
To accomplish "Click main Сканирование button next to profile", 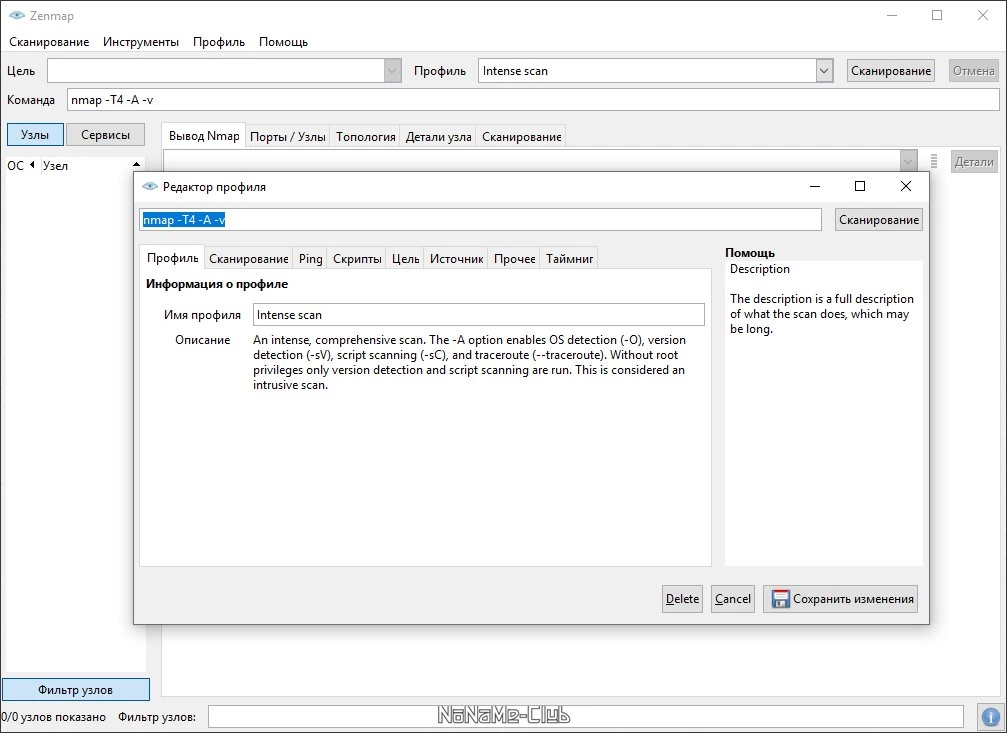I will (x=891, y=71).
